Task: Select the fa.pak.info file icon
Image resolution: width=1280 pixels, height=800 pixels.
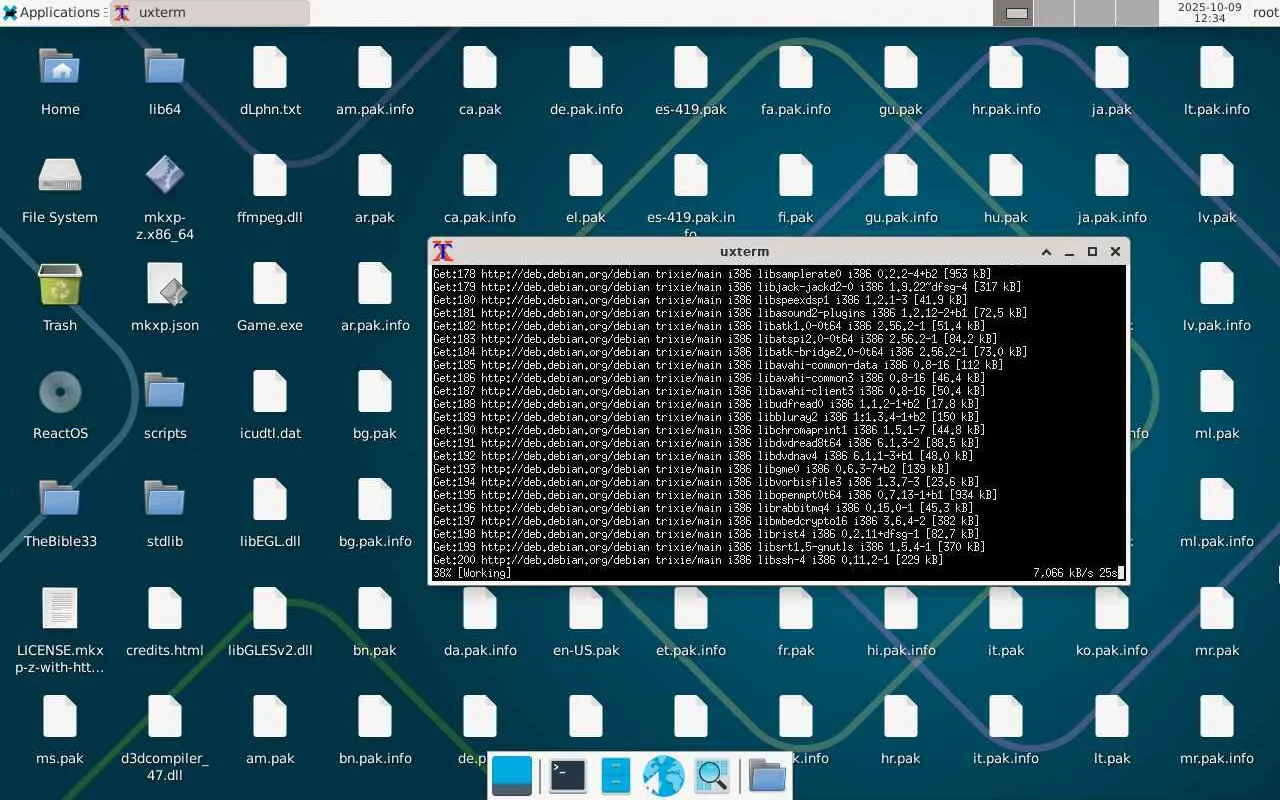Action: pos(796,68)
